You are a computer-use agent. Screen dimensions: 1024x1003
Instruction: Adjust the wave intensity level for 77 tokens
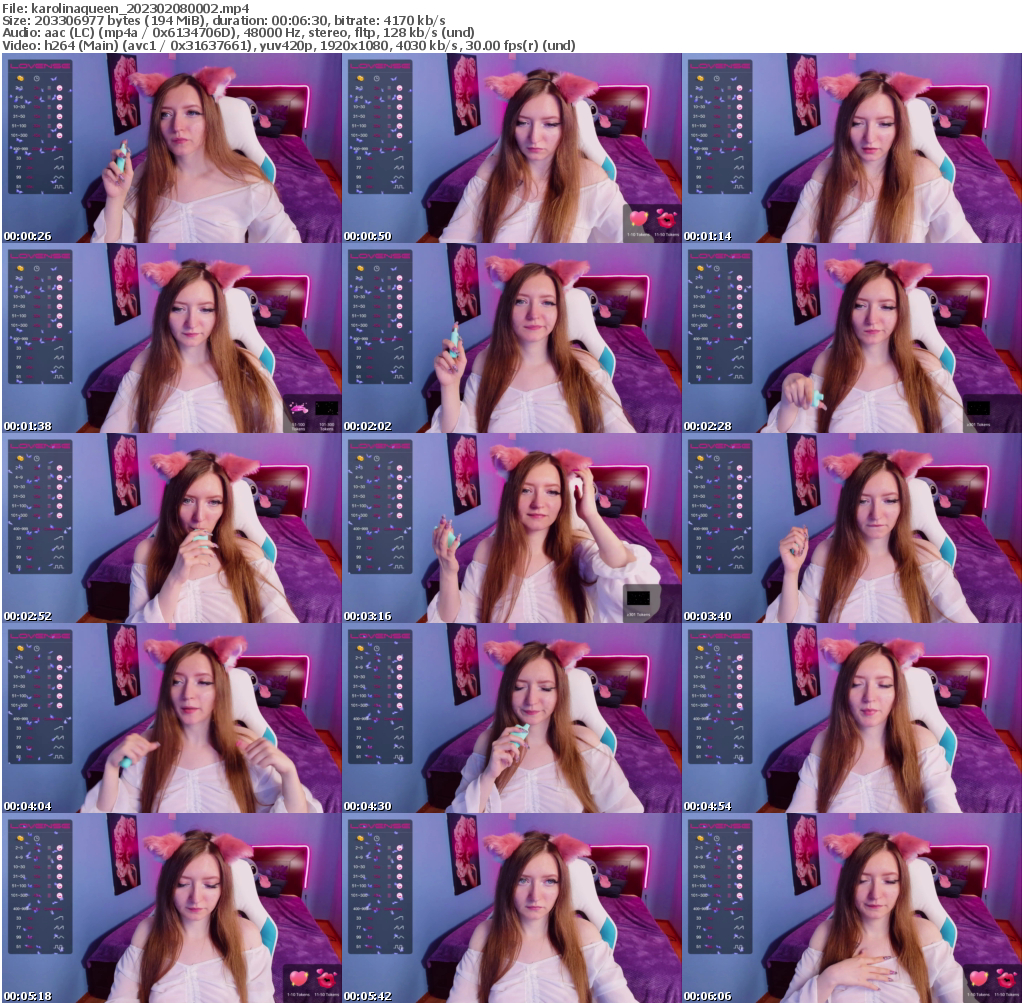[59, 167]
